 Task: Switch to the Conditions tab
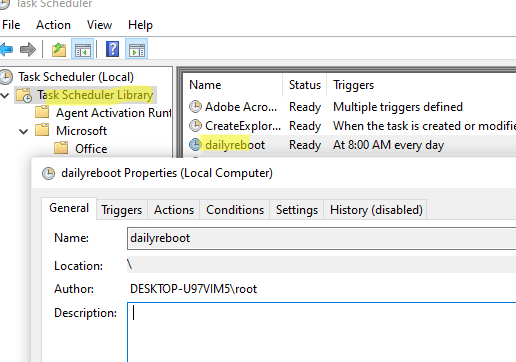click(x=235, y=210)
